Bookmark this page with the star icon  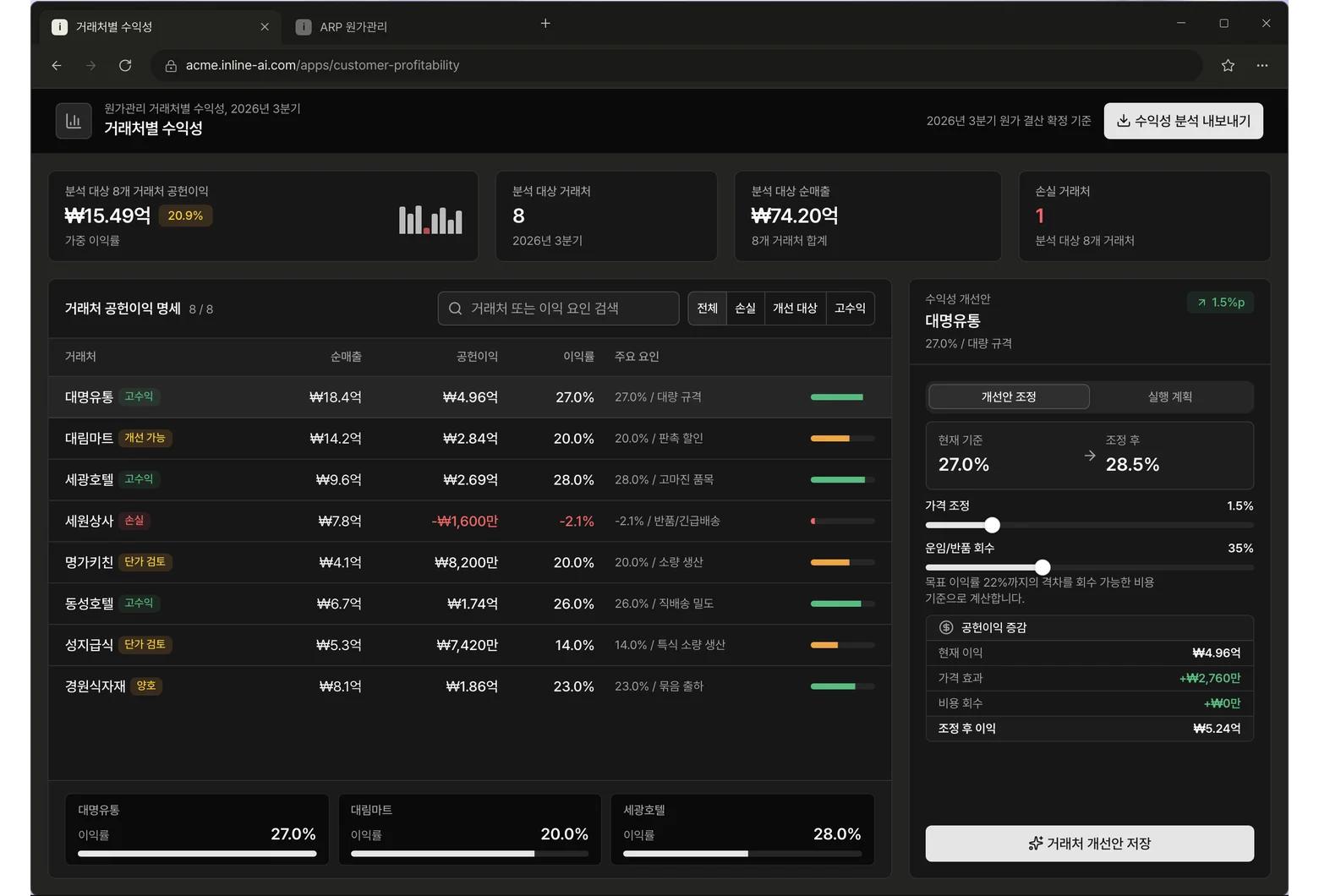click(x=1228, y=65)
